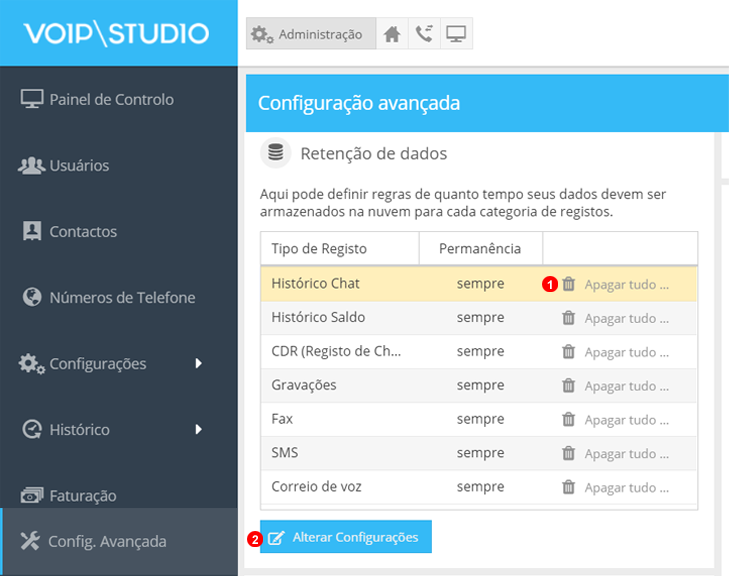Click trash icon for Histórico Chat row

[x=568, y=284]
